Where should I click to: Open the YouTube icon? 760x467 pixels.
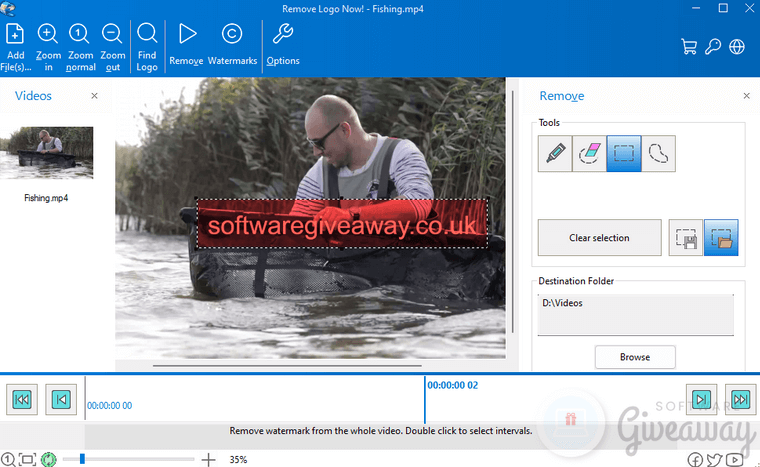coord(734,459)
